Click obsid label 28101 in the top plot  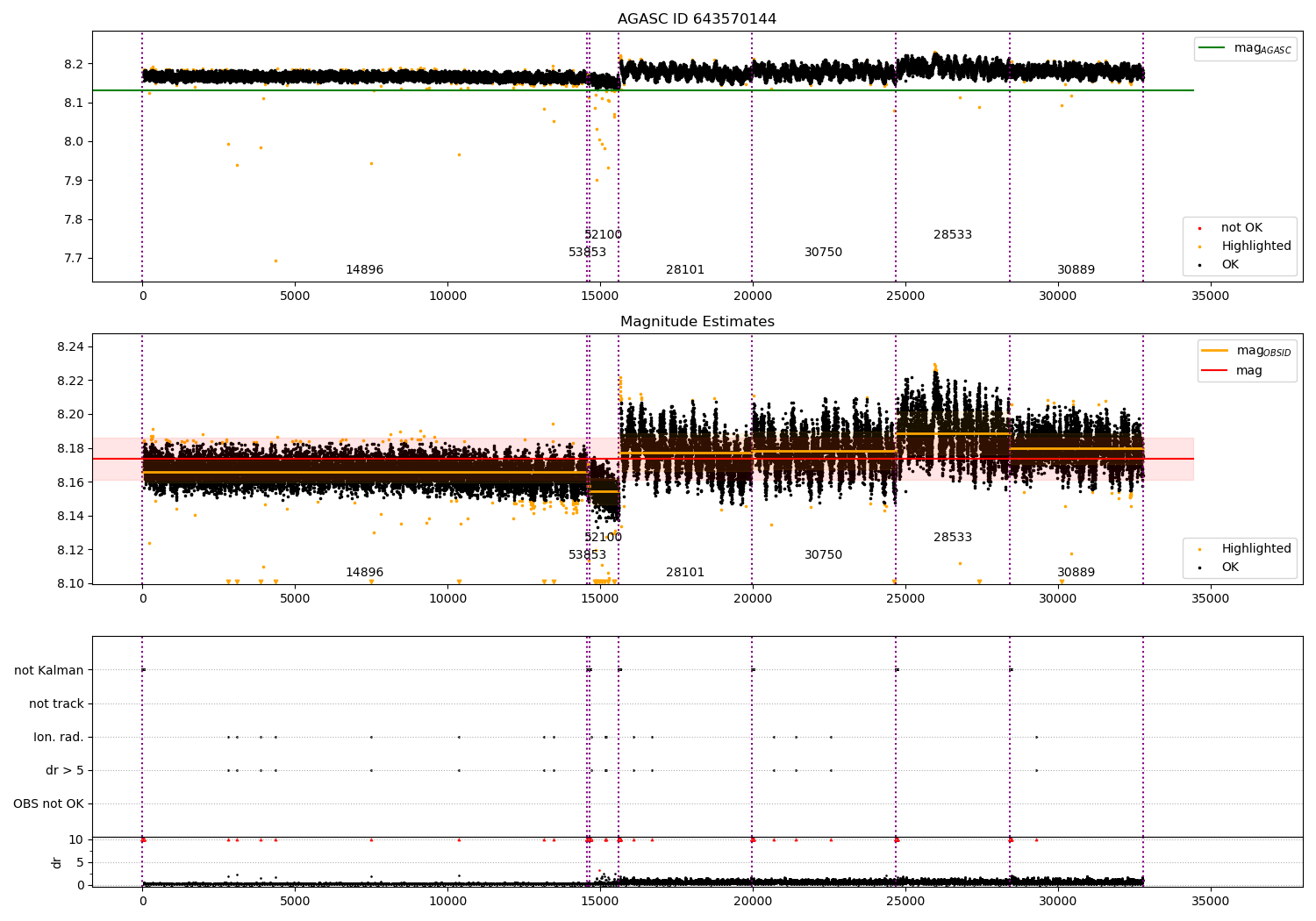pos(685,270)
